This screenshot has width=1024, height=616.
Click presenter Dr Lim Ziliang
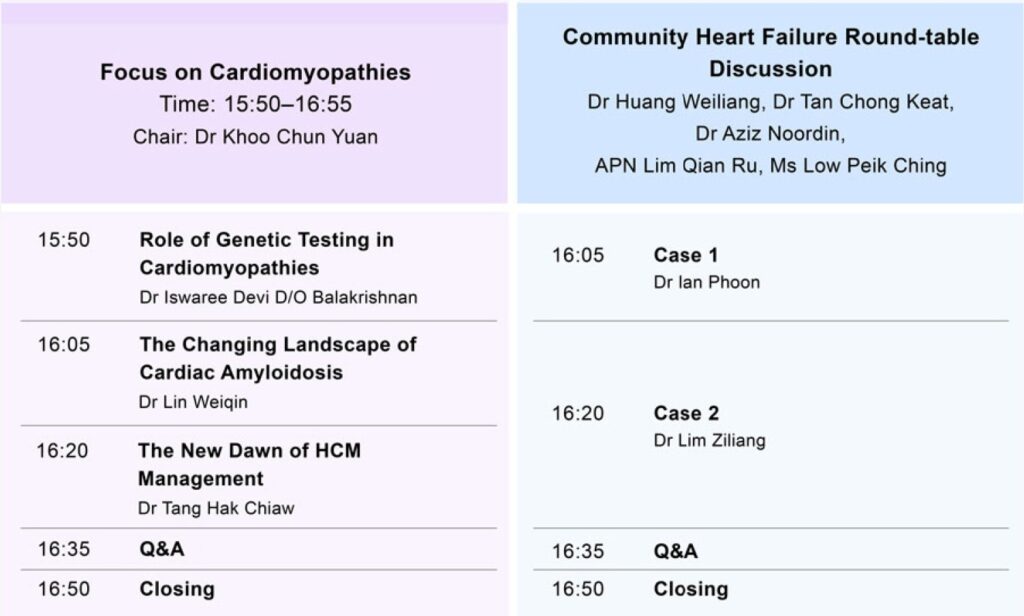[709, 440]
